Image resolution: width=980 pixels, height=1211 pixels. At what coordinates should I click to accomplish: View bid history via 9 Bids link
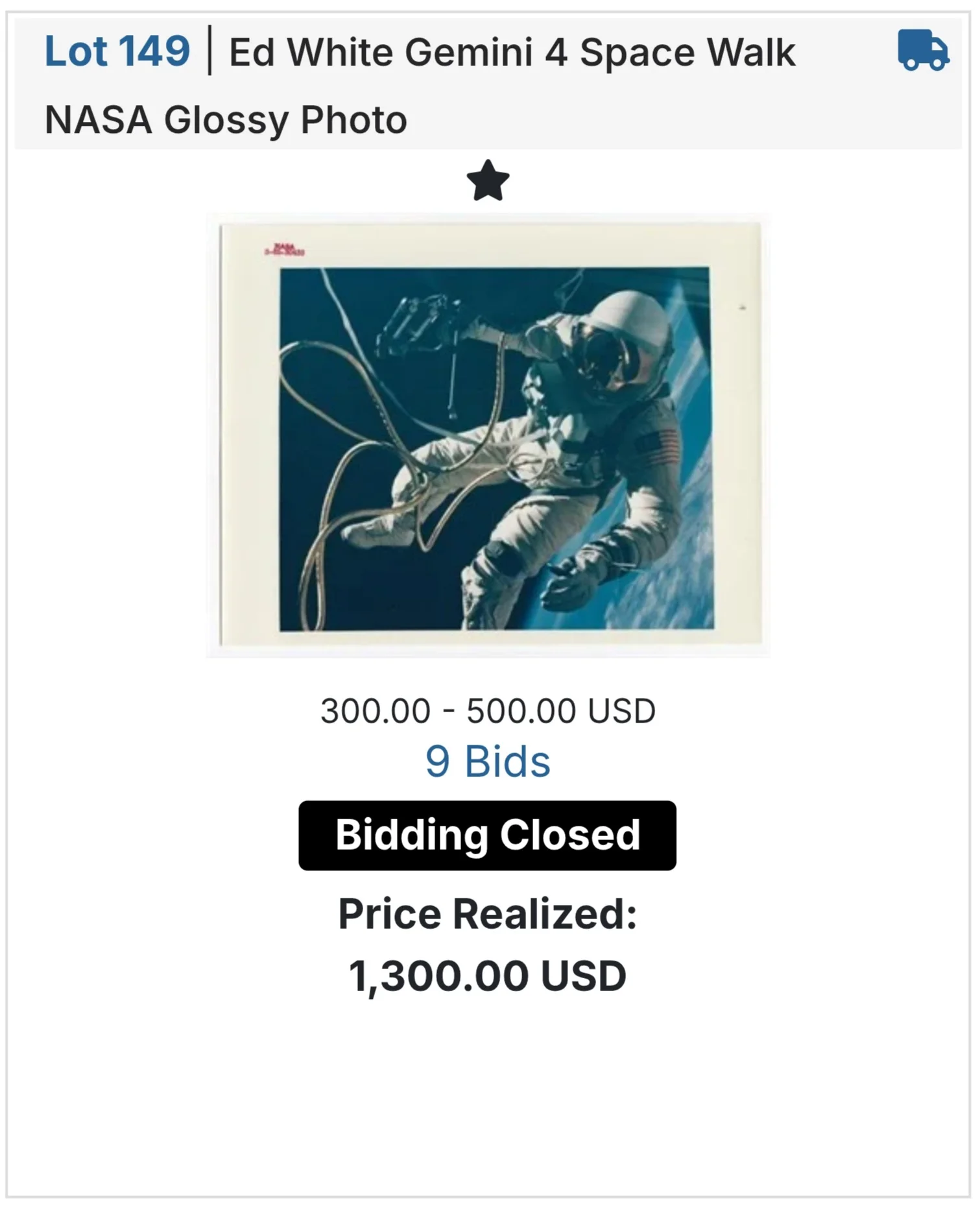488,761
